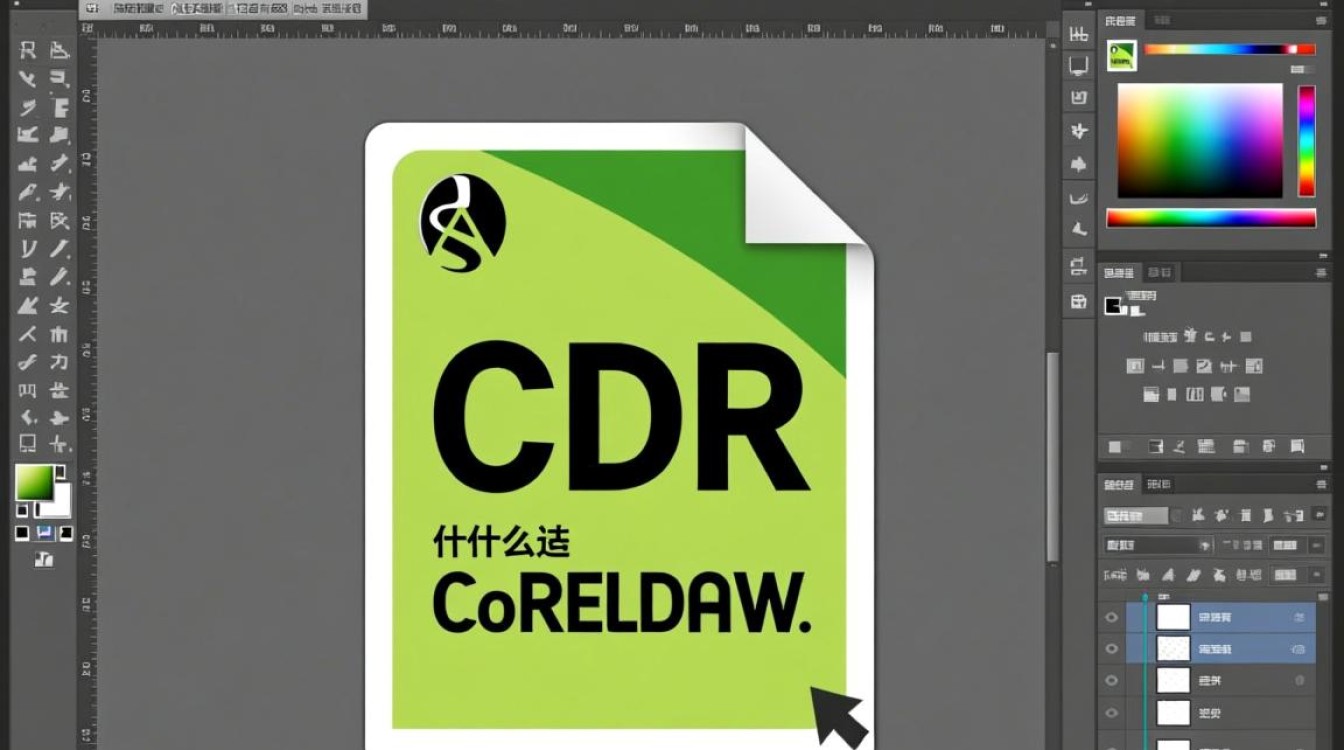Click the thin color slider at the color panel top
Viewport: 1344px width, 750px height.
pos(1228,49)
